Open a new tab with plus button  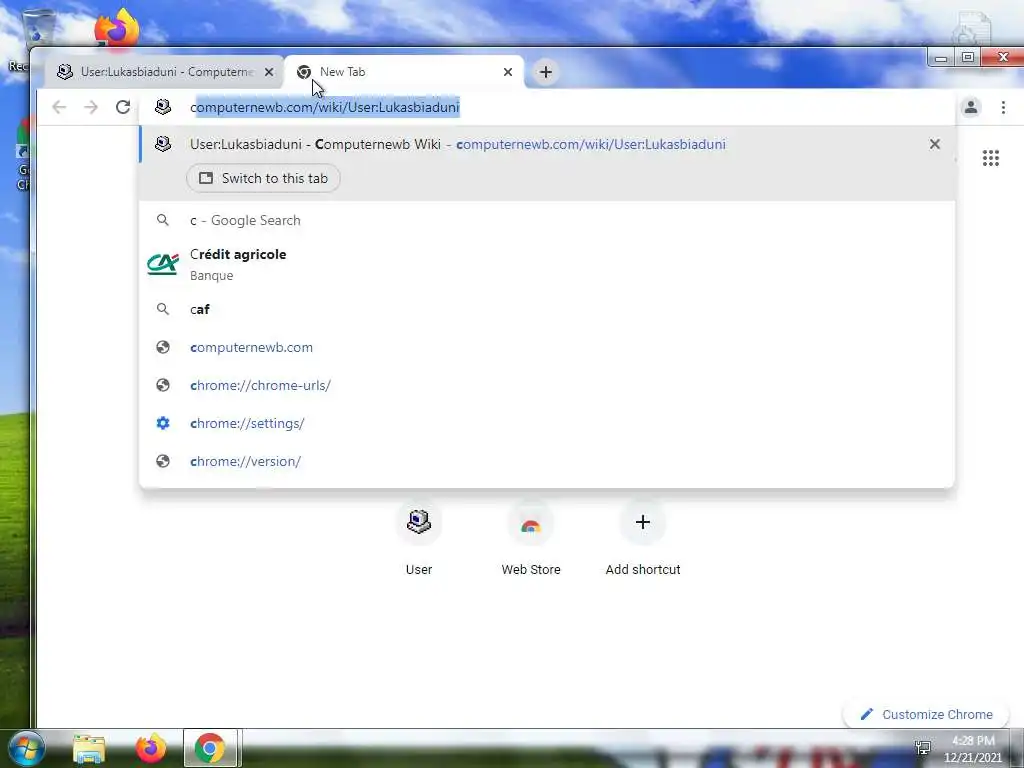click(546, 72)
